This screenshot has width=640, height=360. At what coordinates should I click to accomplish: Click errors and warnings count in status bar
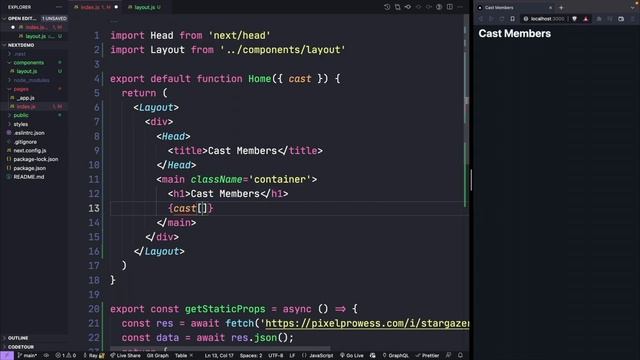[x=66, y=356]
